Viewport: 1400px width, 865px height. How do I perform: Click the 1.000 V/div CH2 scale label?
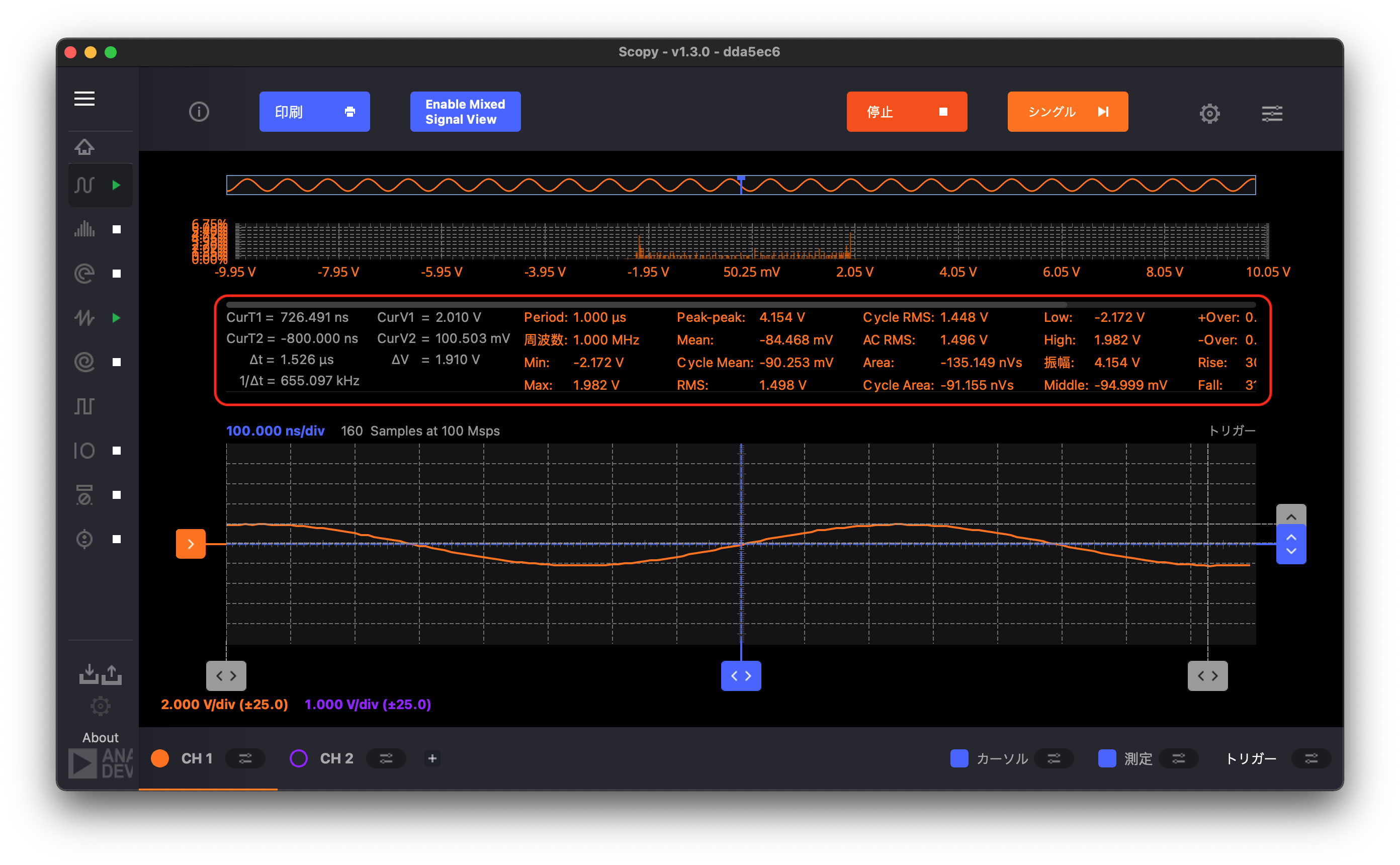click(x=368, y=704)
